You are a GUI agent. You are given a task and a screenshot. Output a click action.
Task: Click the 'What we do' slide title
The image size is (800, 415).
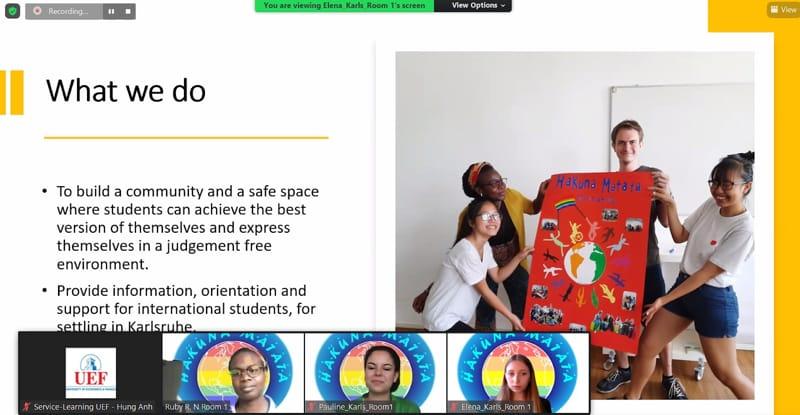(x=126, y=91)
